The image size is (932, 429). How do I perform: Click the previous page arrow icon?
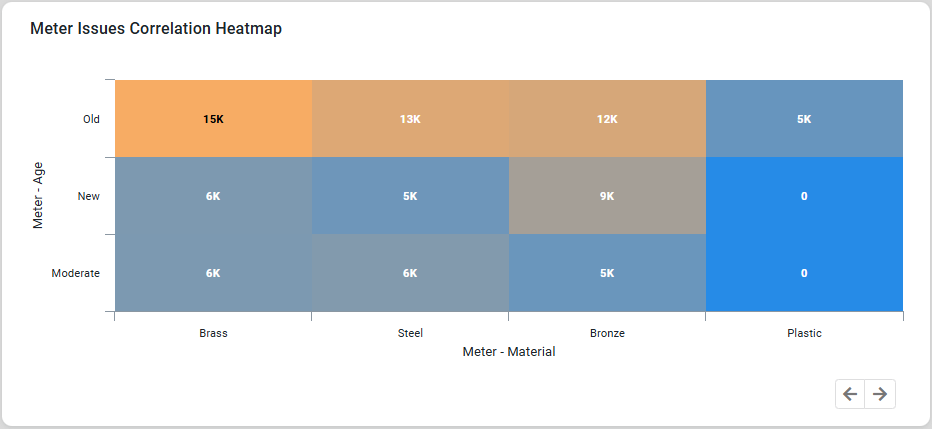pos(850,394)
